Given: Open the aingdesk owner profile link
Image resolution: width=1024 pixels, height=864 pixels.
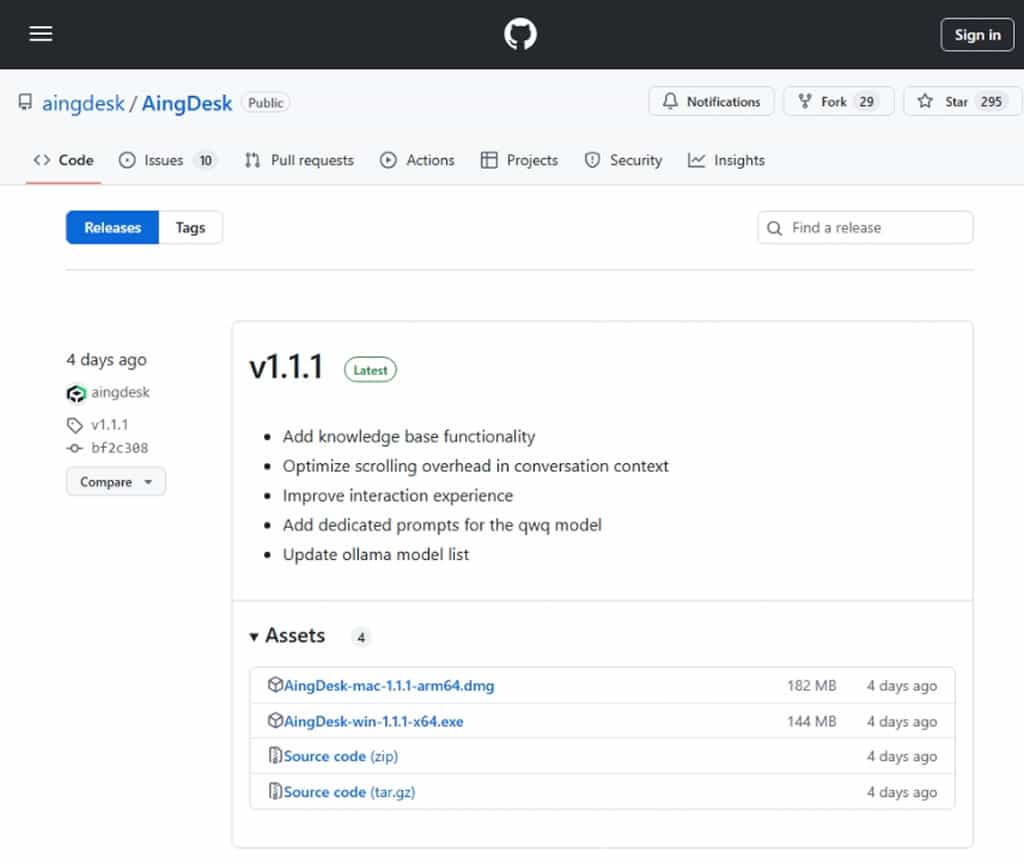Looking at the screenshot, I should point(83,103).
